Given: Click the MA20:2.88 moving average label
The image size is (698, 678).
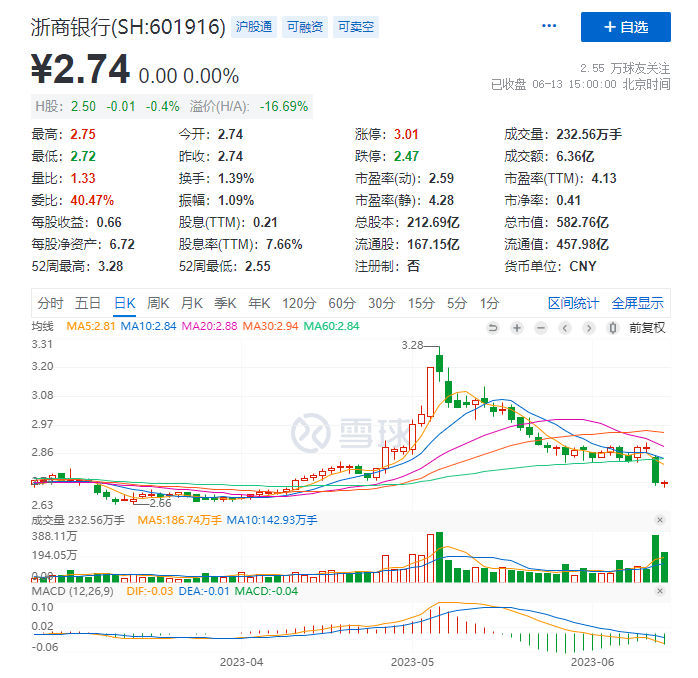Looking at the screenshot, I should [x=210, y=326].
